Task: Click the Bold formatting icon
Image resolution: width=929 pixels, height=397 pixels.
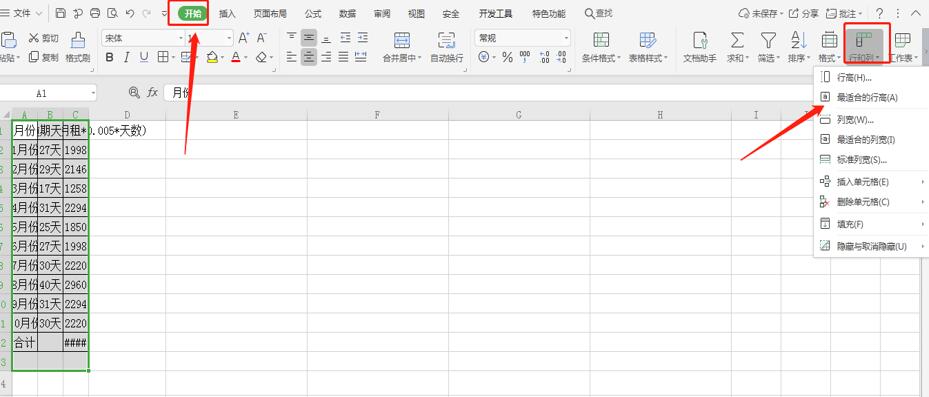Action: (109, 57)
